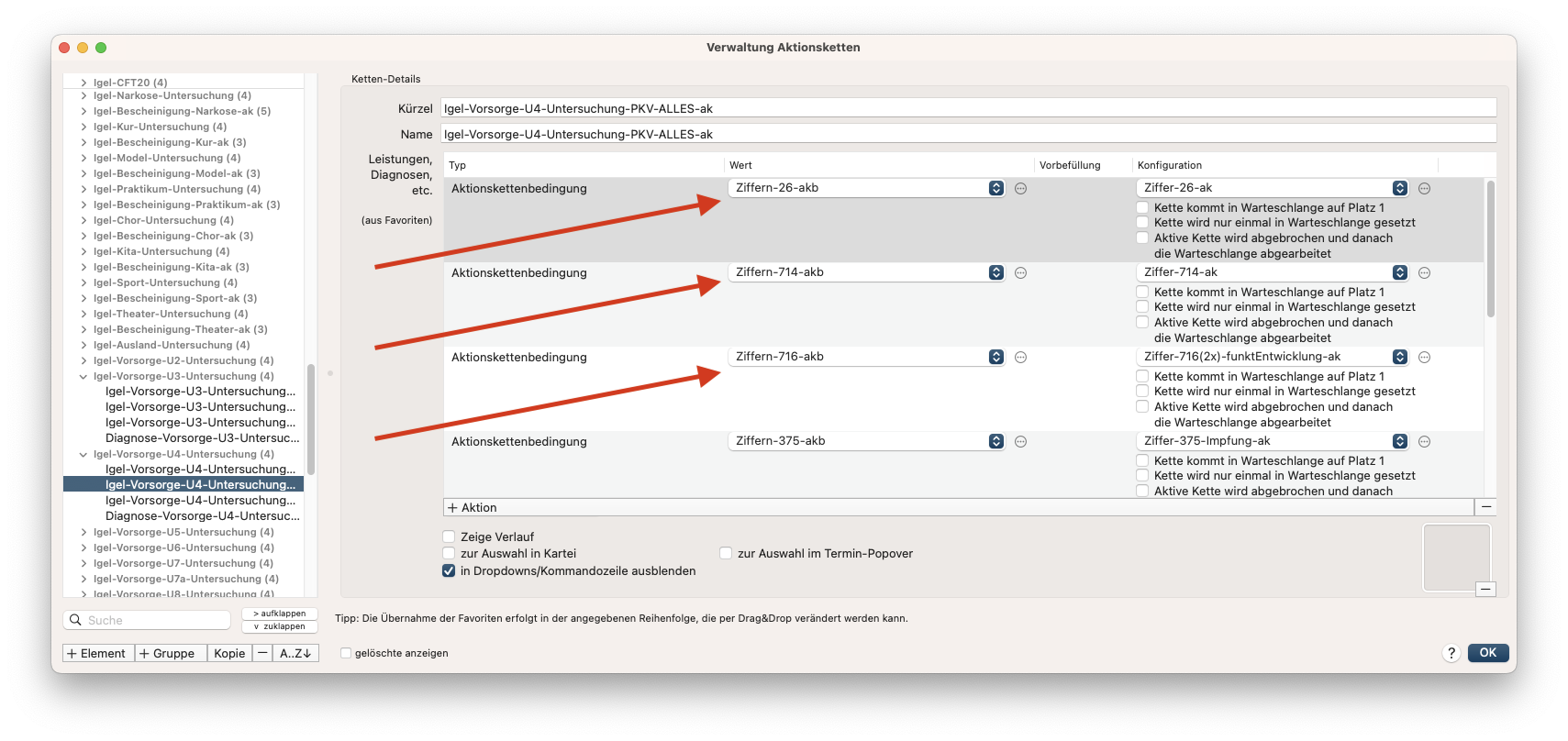Screen dimensions: 1568x741
Task: Select Igel-Kita-Untersuchung (4) in list
Action: tap(161, 251)
